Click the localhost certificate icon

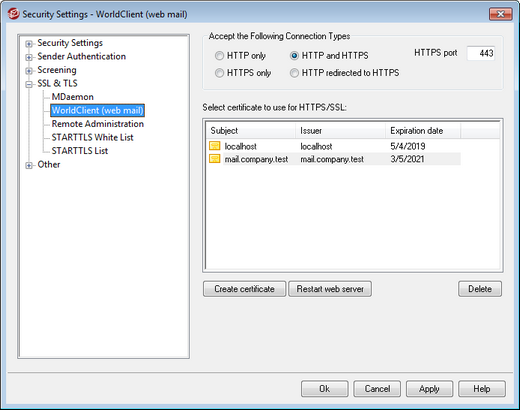(x=215, y=146)
